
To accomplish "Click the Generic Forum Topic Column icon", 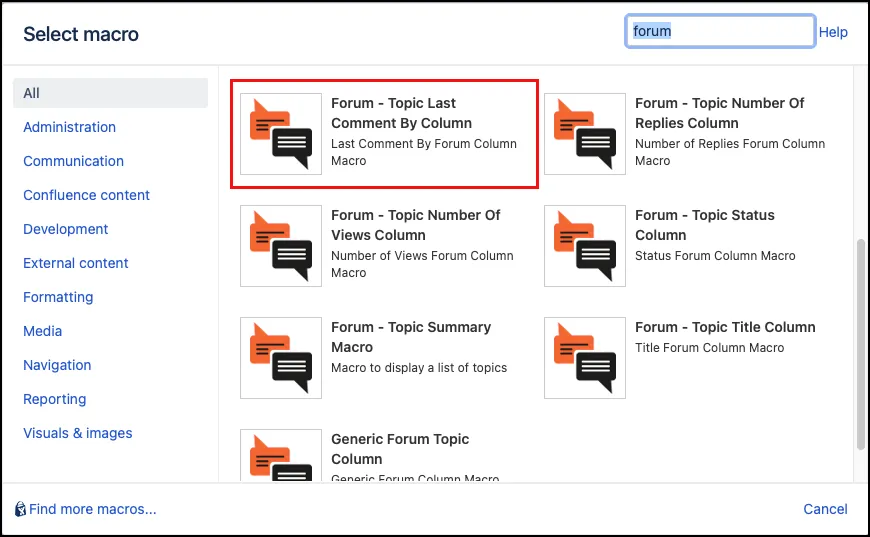I will [x=281, y=455].
